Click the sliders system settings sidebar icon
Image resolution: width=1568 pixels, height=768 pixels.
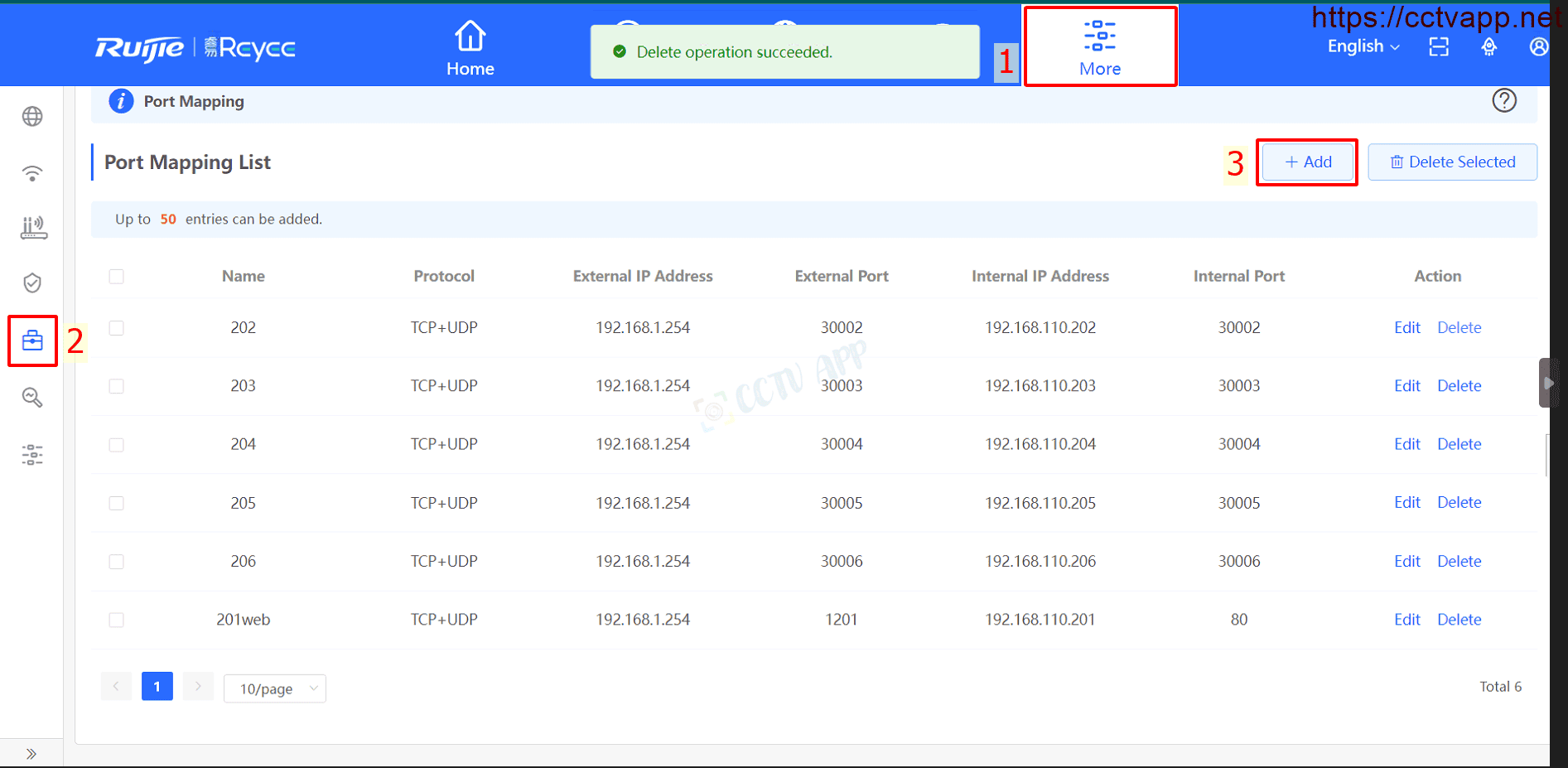pos(32,455)
